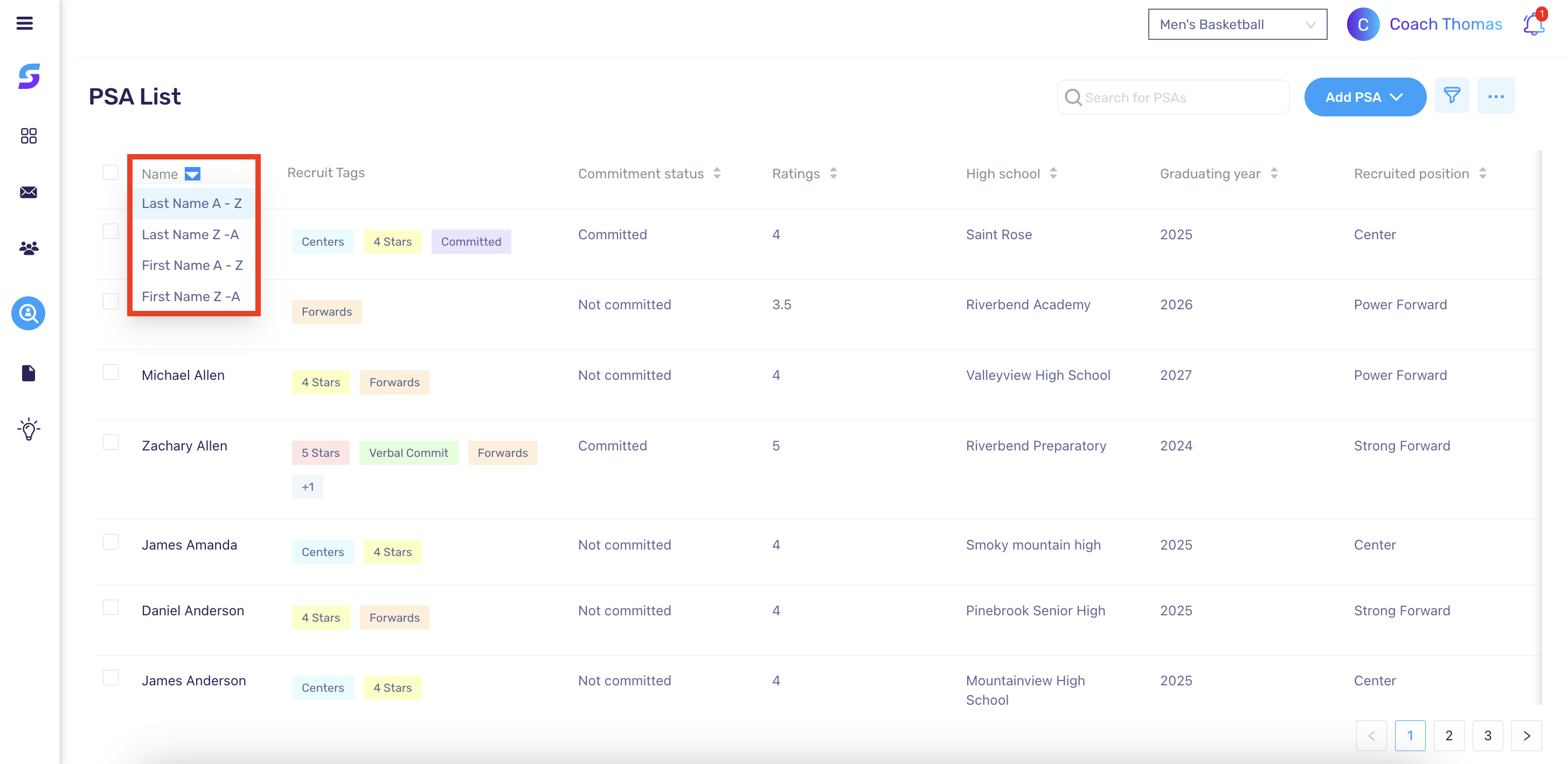Sort by Graduating year arrows
The height and width of the screenshot is (764, 1568).
[1274, 173]
